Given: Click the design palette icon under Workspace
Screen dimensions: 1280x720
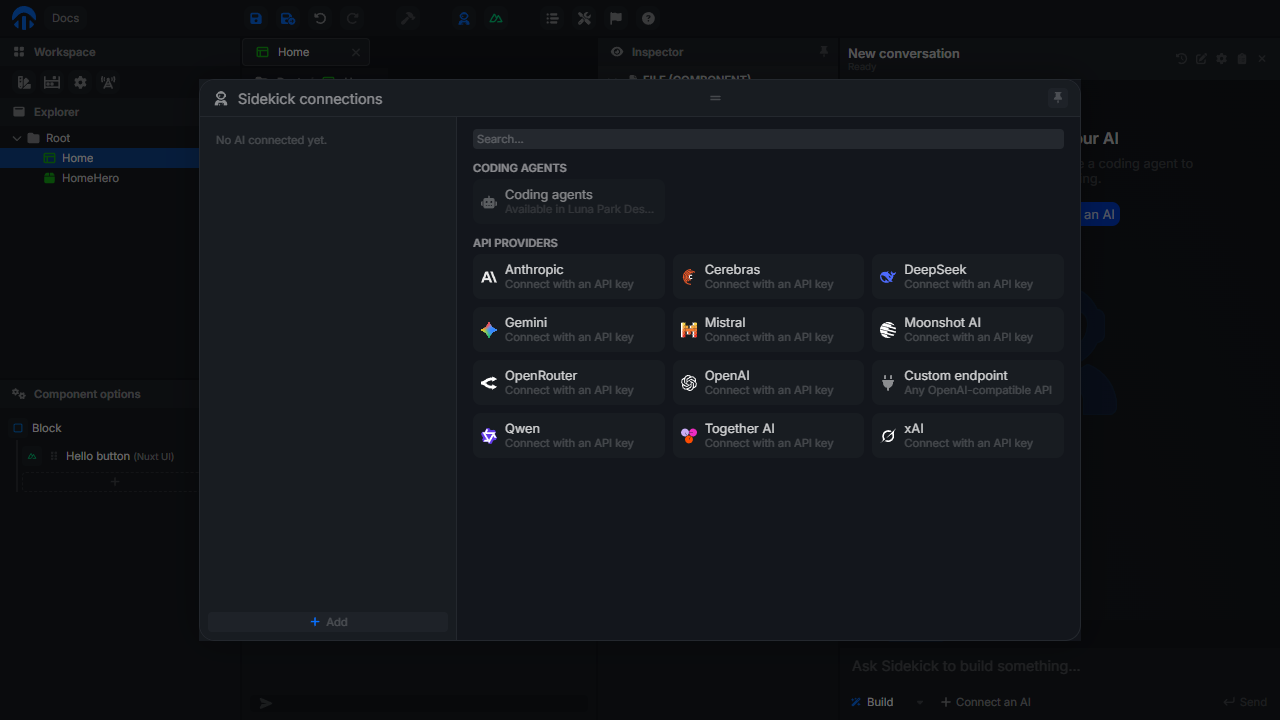Looking at the screenshot, I should click(x=24, y=83).
